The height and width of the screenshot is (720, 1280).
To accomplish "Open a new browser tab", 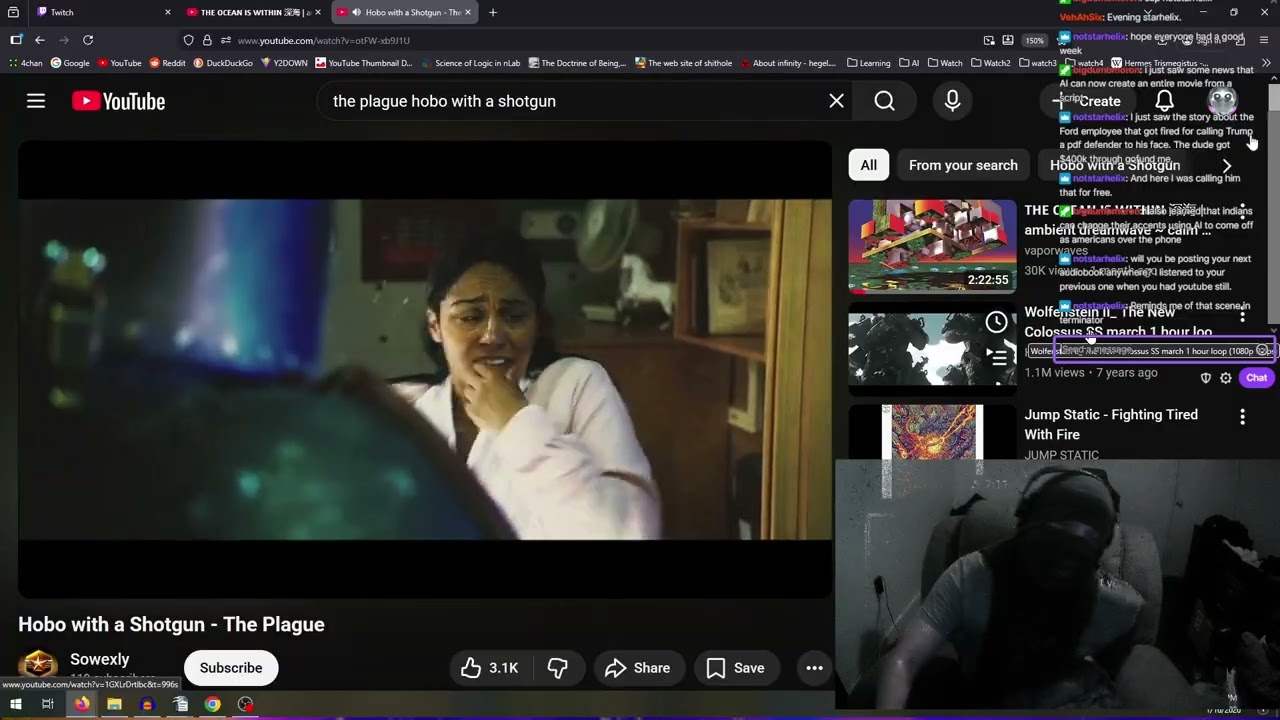I will click(493, 12).
